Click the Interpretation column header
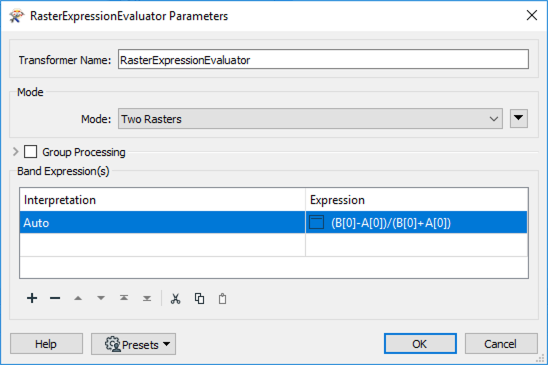Screen dimensions: 548x365 tap(163, 200)
